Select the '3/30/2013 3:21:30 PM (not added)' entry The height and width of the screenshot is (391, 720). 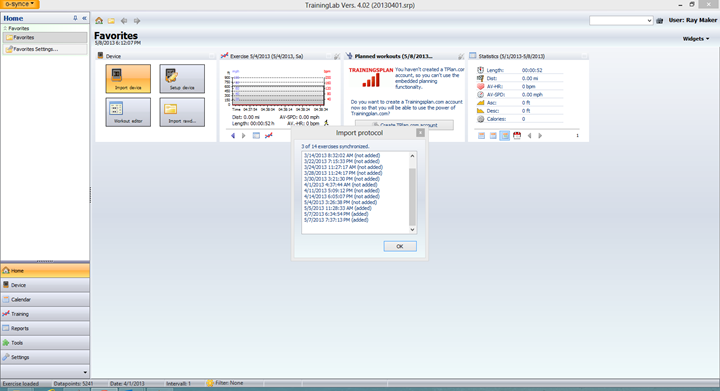342,179
